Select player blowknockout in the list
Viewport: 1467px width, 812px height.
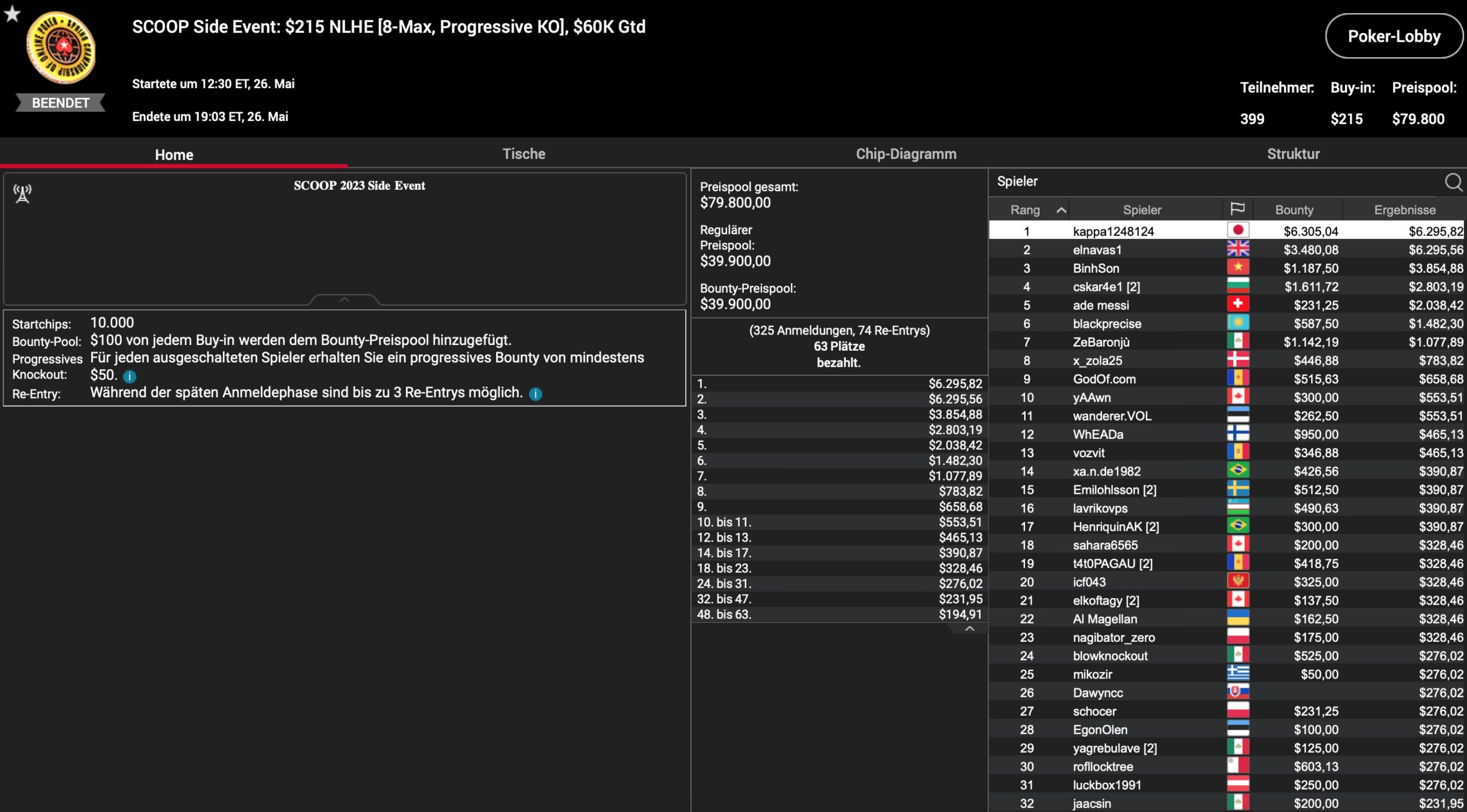pos(1226,655)
